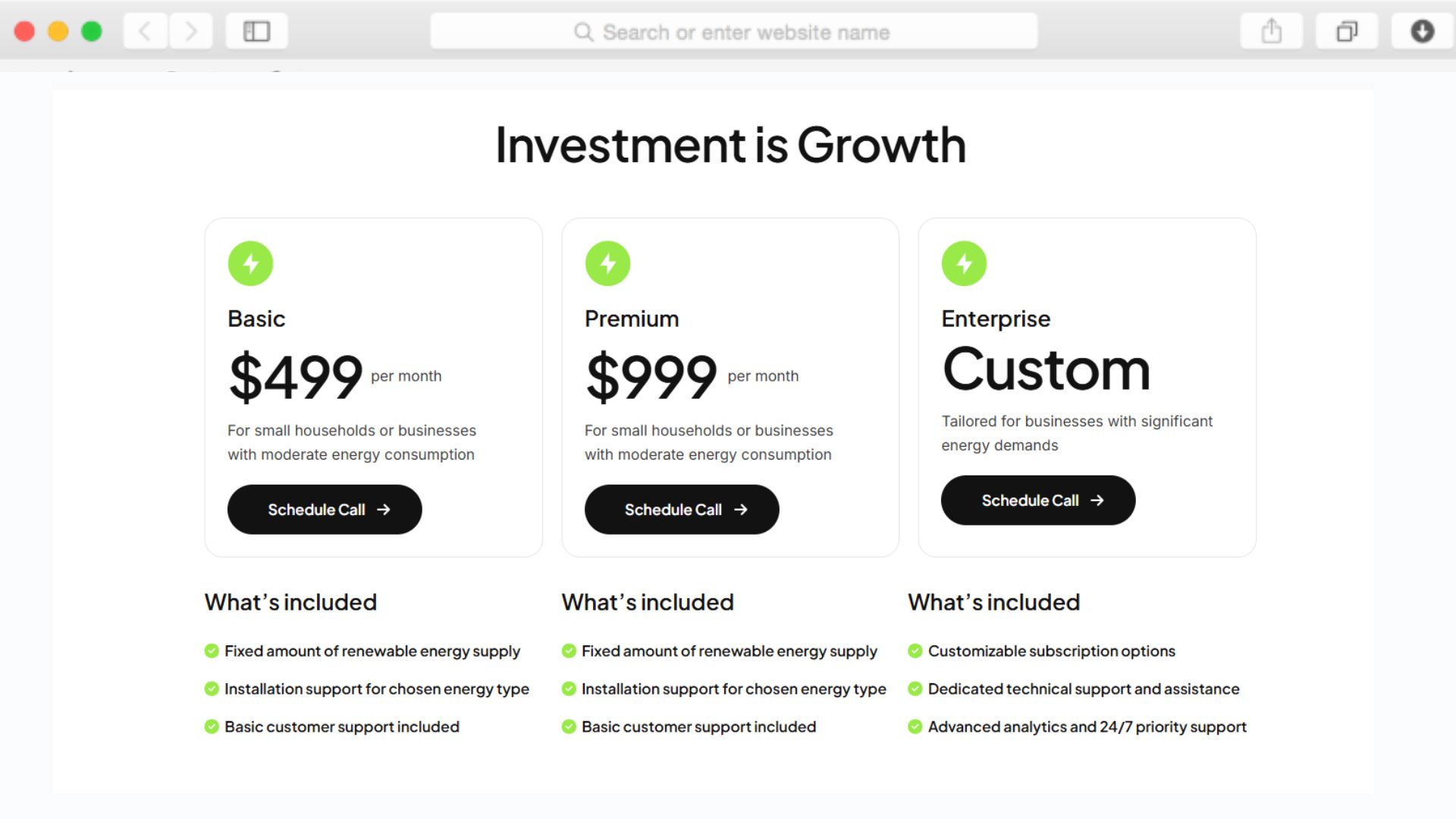Screen dimensions: 1456x819
Task: Focus the search or enter website name field
Action: point(745,32)
